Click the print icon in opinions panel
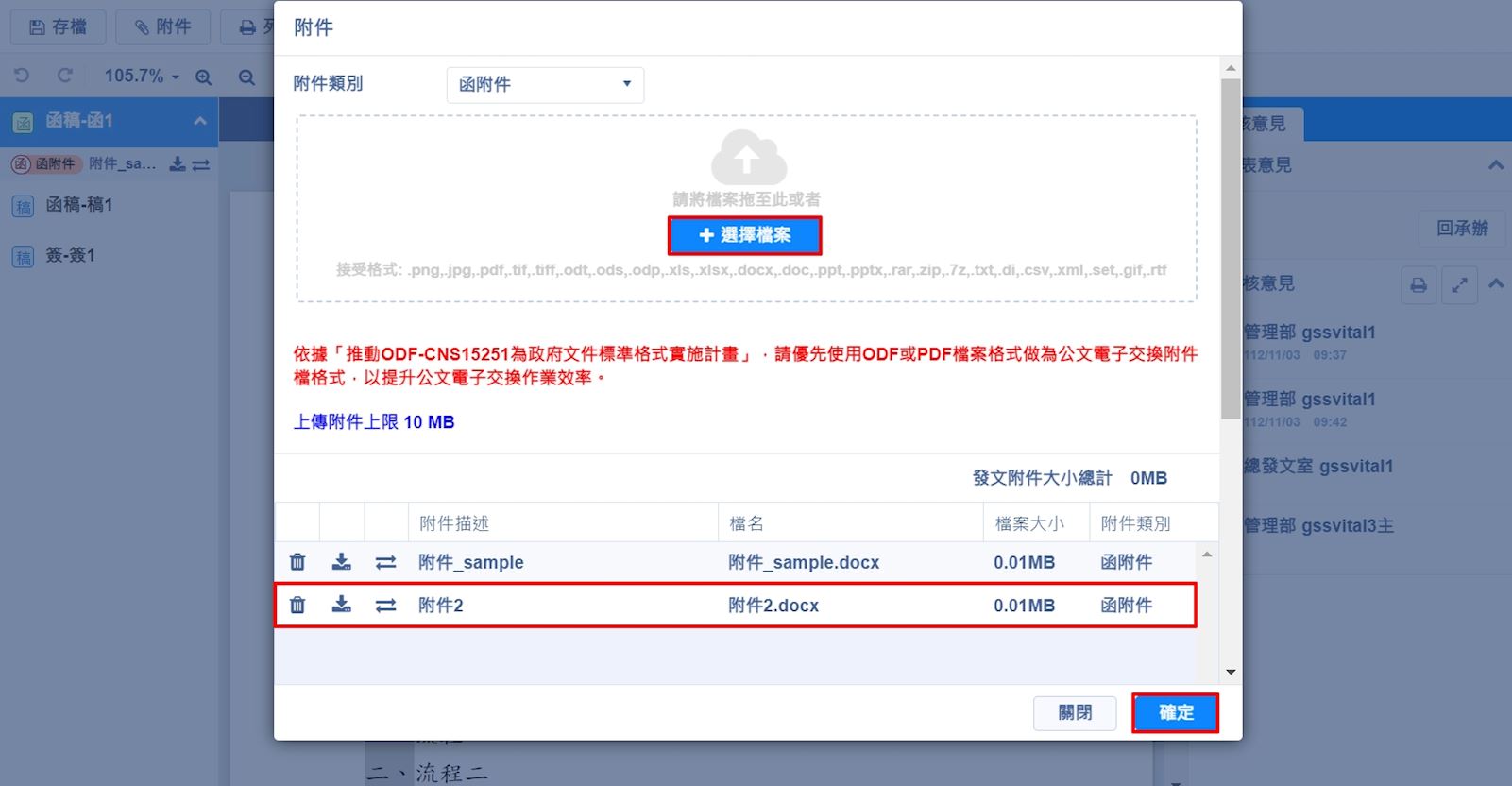Image resolution: width=1512 pixels, height=786 pixels. pos(1418,284)
